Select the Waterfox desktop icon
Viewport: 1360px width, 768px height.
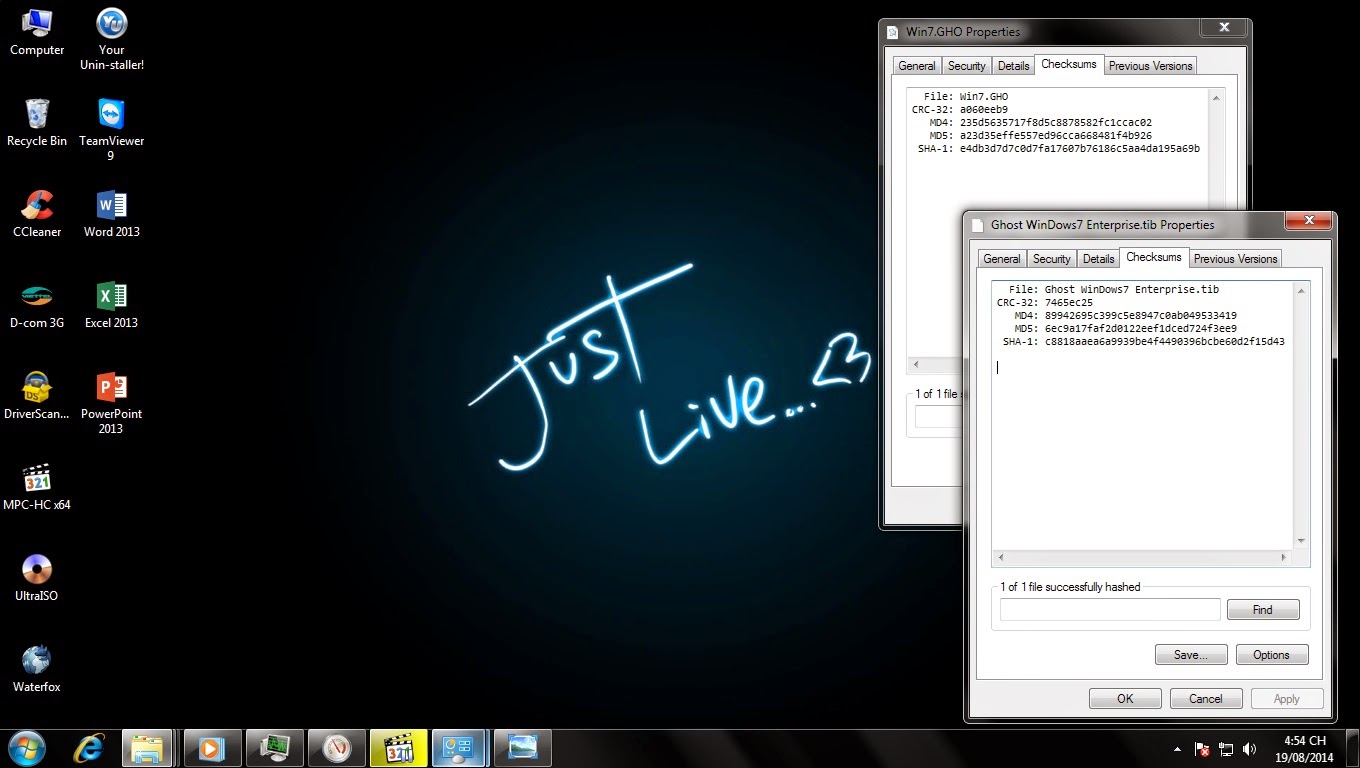pyautogui.click(x=37, y=668)
